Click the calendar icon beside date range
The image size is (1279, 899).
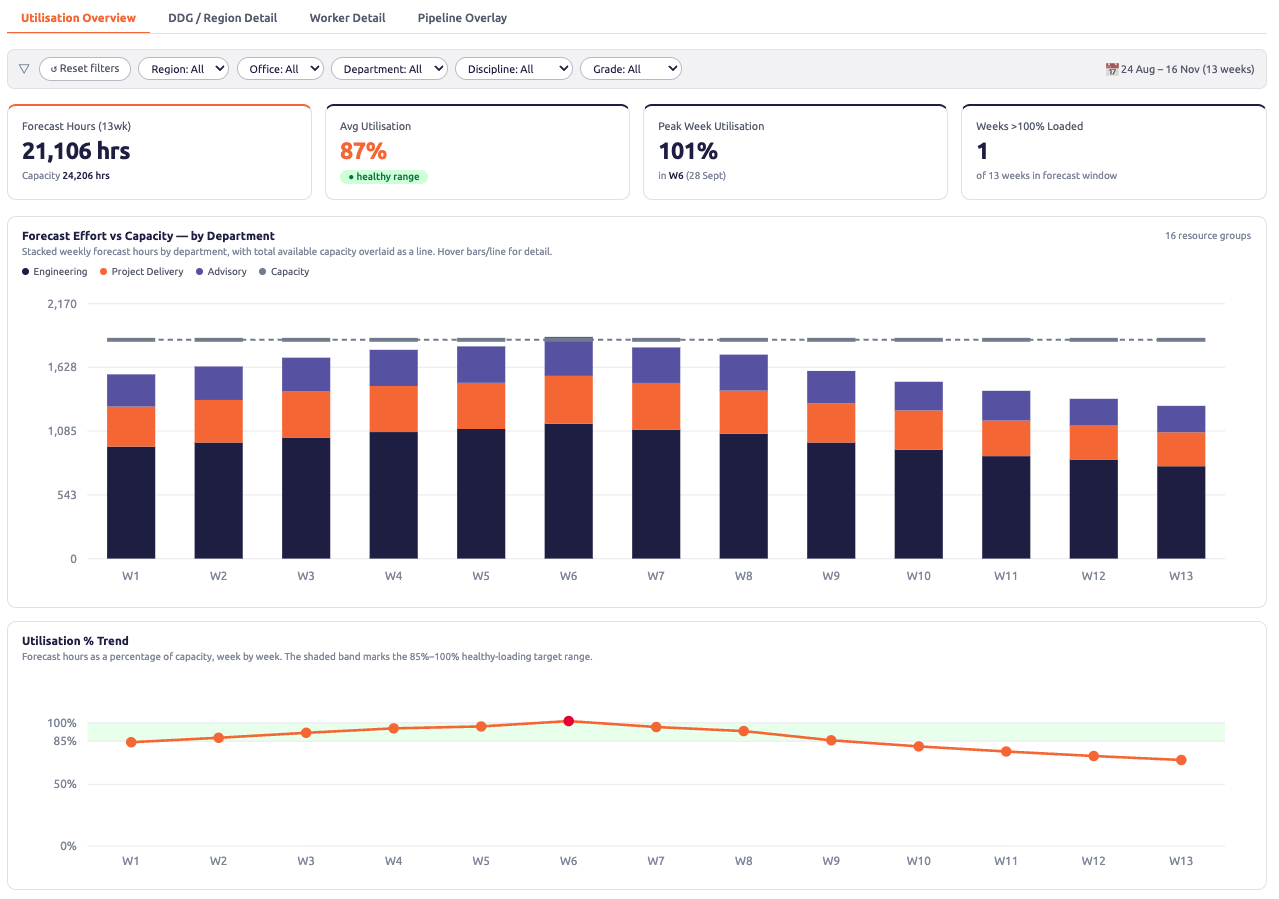(1112, 69)
